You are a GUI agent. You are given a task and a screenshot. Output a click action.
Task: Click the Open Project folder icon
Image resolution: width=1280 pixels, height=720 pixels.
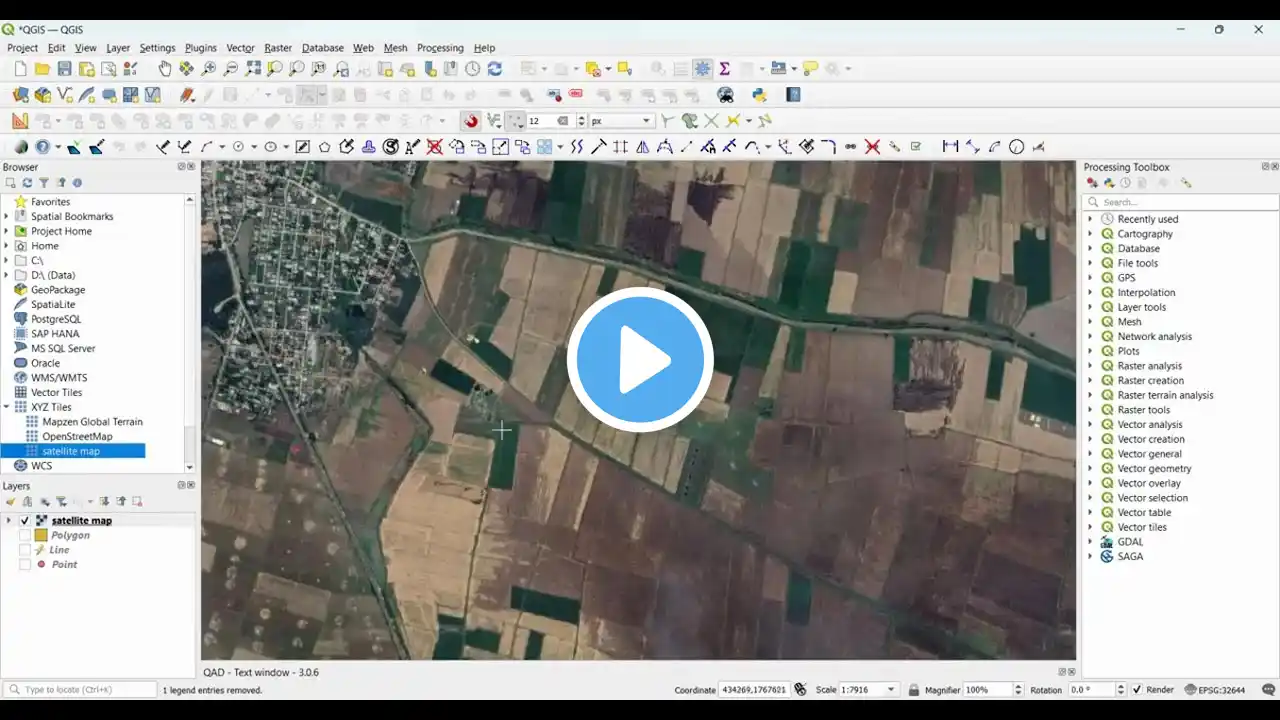[x=42, y=69]
